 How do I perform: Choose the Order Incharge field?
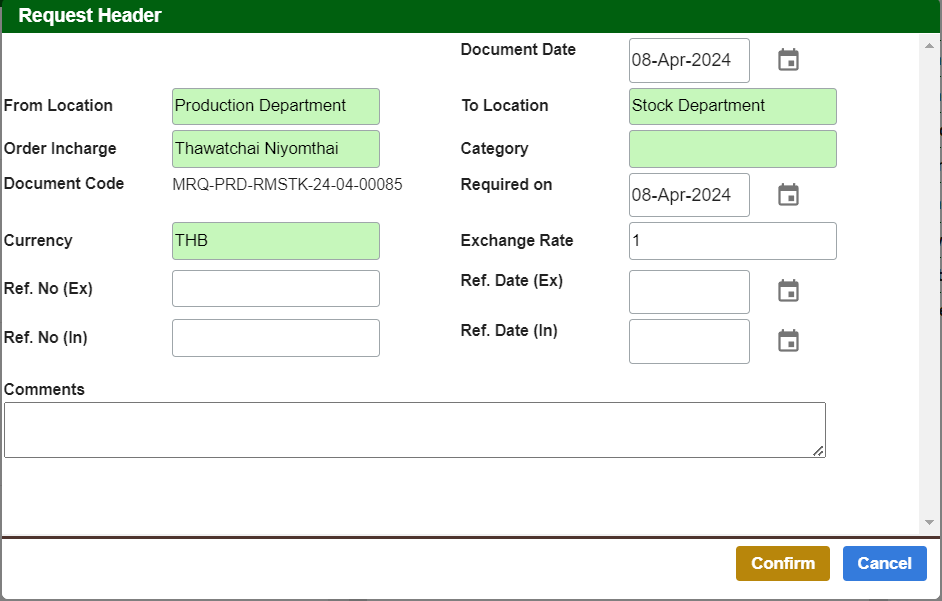pos(276,149)
